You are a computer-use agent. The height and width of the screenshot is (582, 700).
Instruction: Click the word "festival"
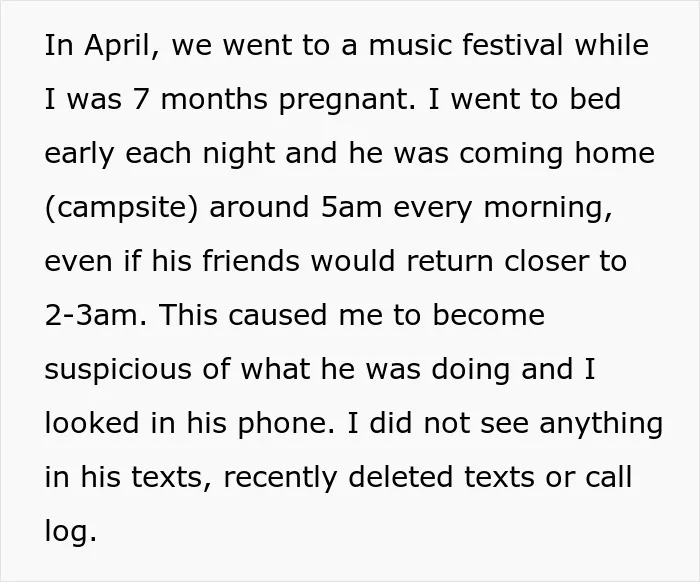(x=512, y=45)
